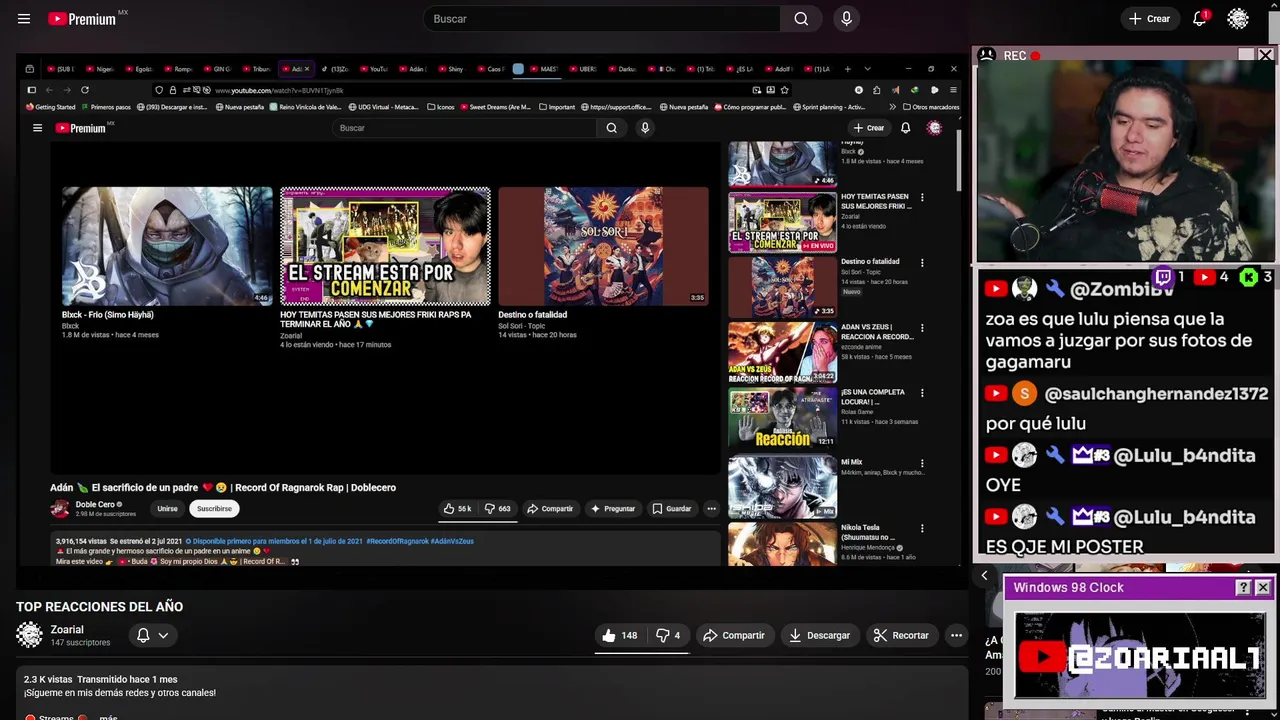1280x720 pixels.
Task: Open the Zoarial channel name link
Action: click(x=67, y=629)
